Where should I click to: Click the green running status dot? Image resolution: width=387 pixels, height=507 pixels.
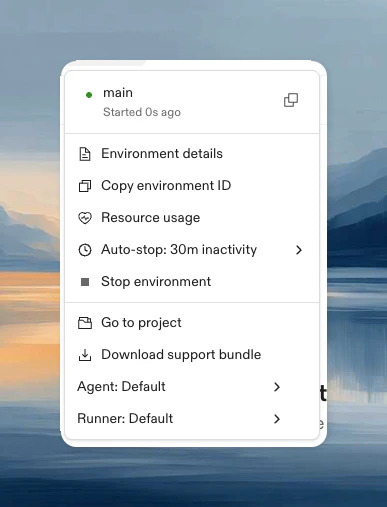tap(89, 95)
